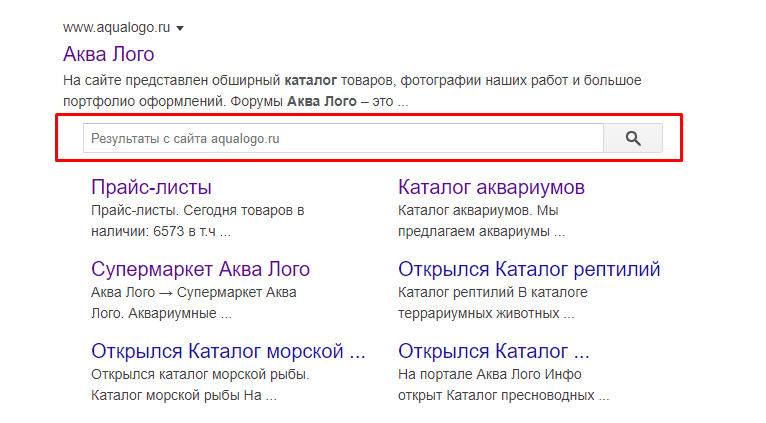Click the text 'На портале Аква Лого Инфо'

pos(489,375)
